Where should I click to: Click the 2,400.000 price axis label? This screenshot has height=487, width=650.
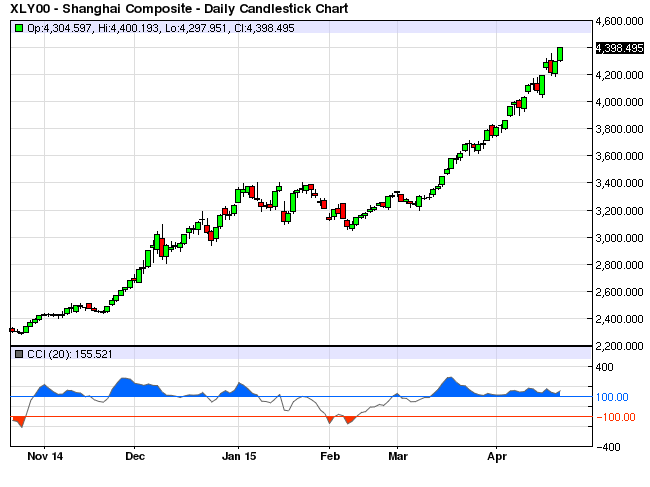[619, 319]
